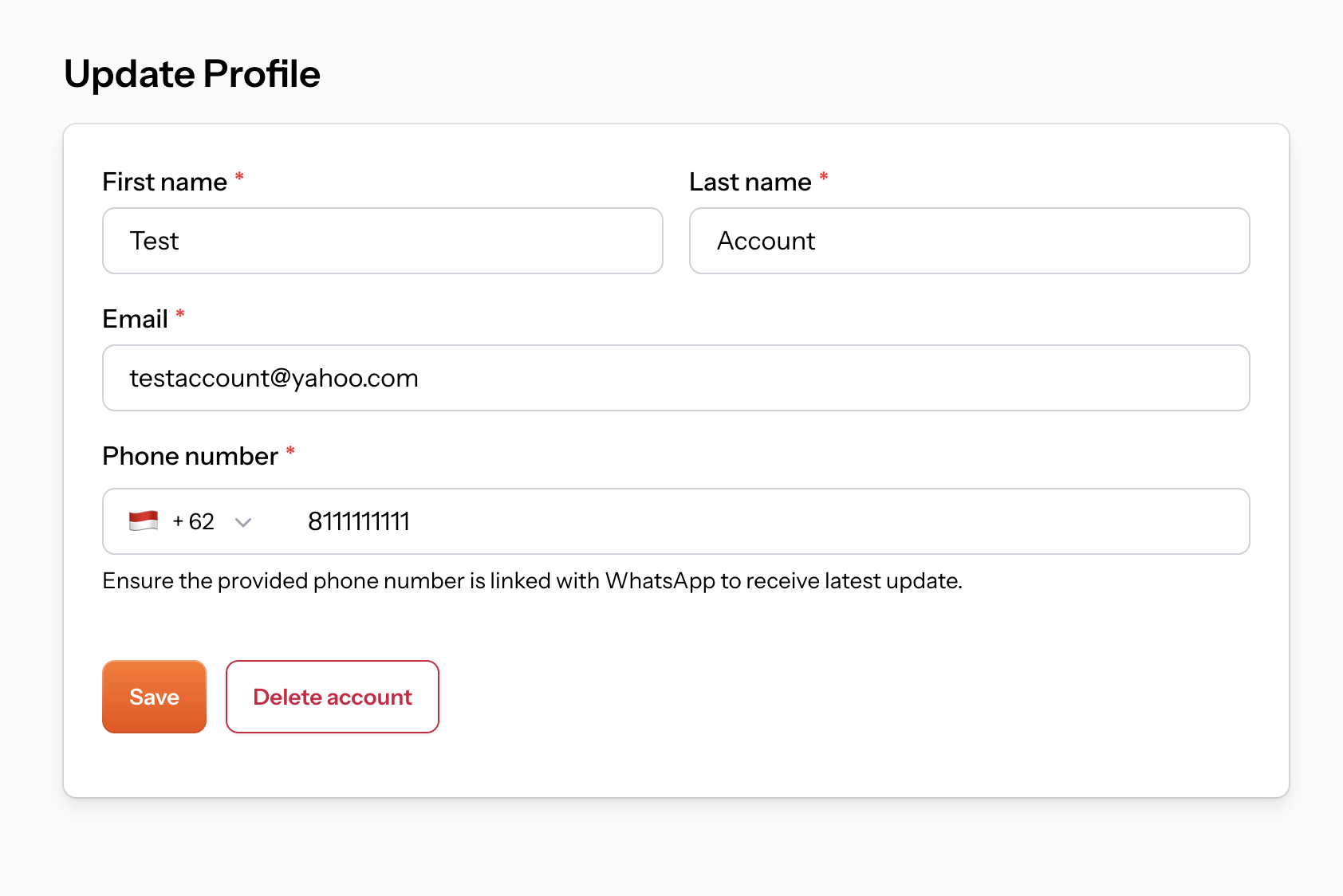Focus the First name input field
Screen dimensions: 1343x896
click(x=383, y=241)
